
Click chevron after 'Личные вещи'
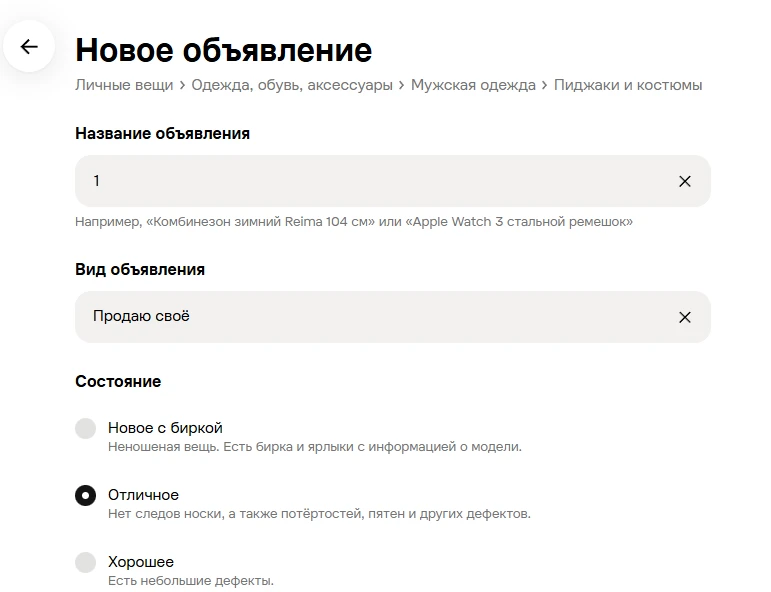click(x=182, y=86)
